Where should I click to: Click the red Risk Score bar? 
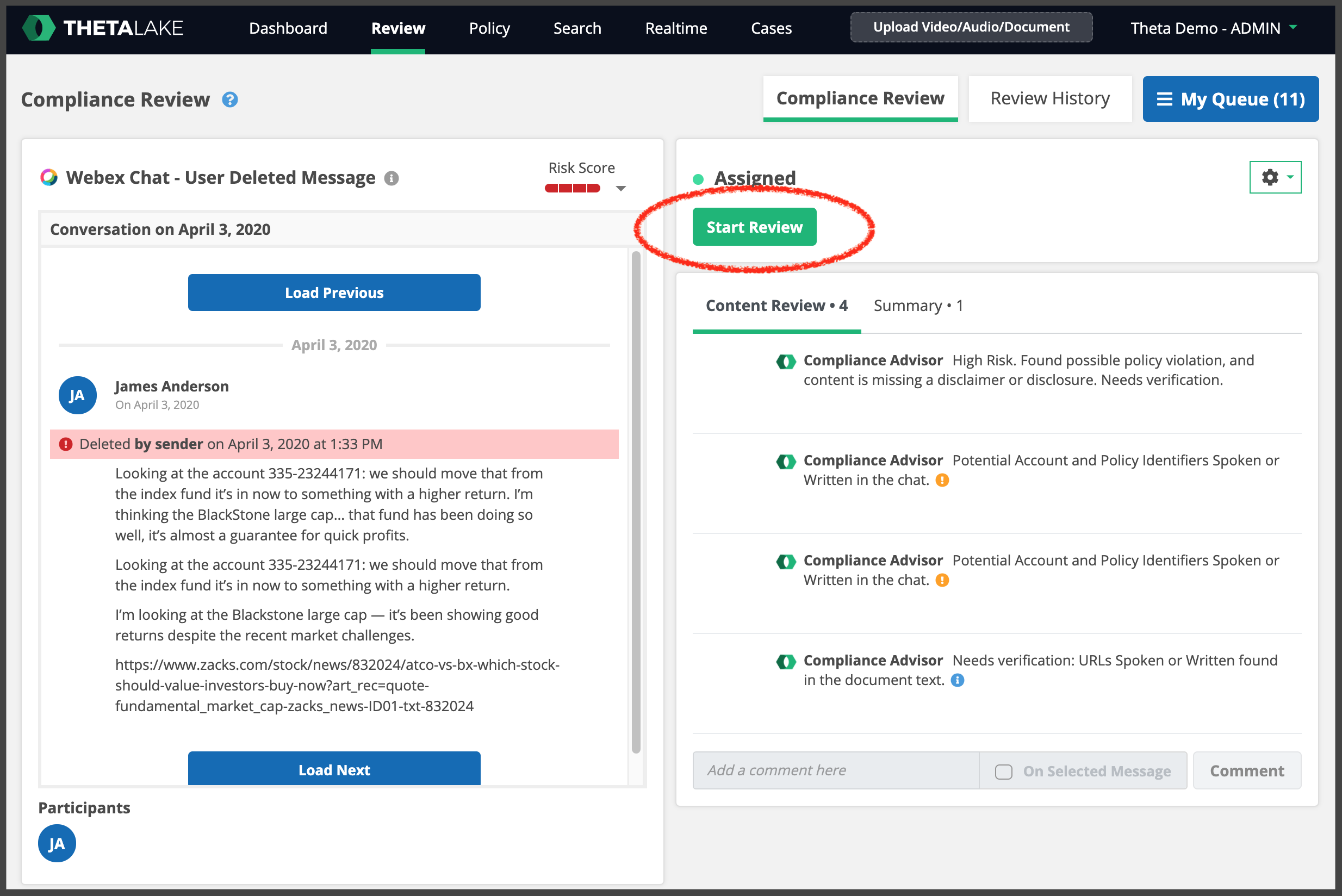[x=572, y=188]
